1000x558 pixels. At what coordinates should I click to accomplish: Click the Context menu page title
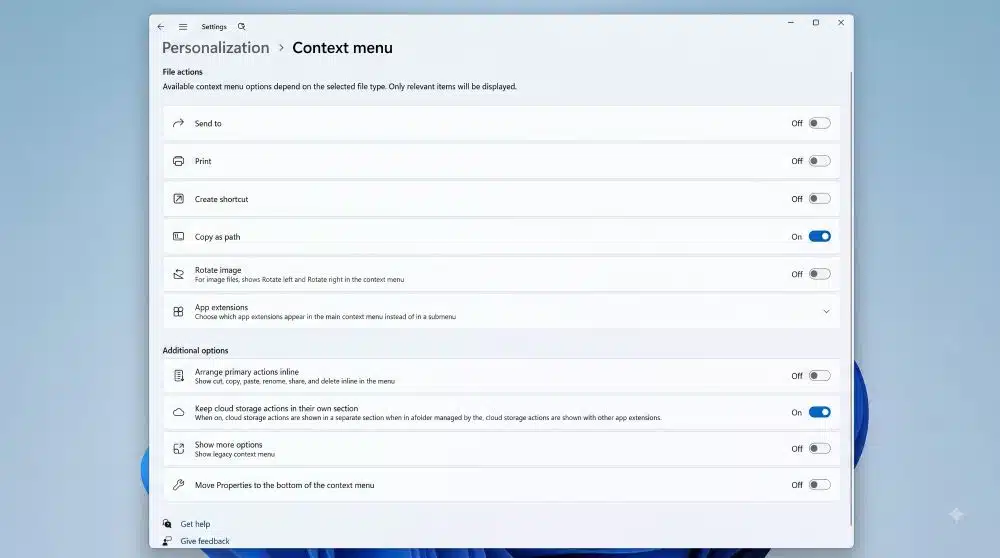tap(342, 48)
